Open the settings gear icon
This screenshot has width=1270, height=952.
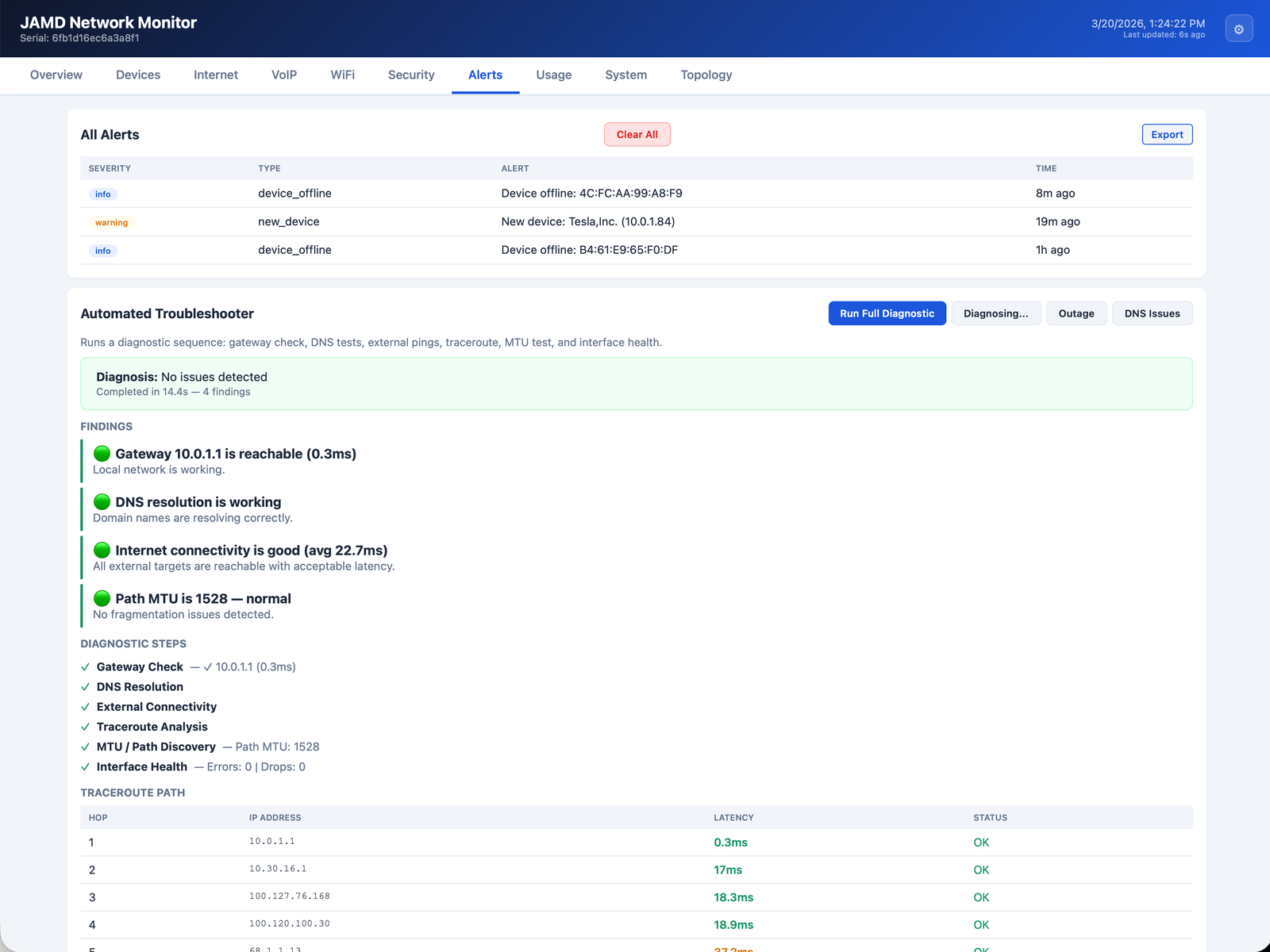tap(1239, 29)
